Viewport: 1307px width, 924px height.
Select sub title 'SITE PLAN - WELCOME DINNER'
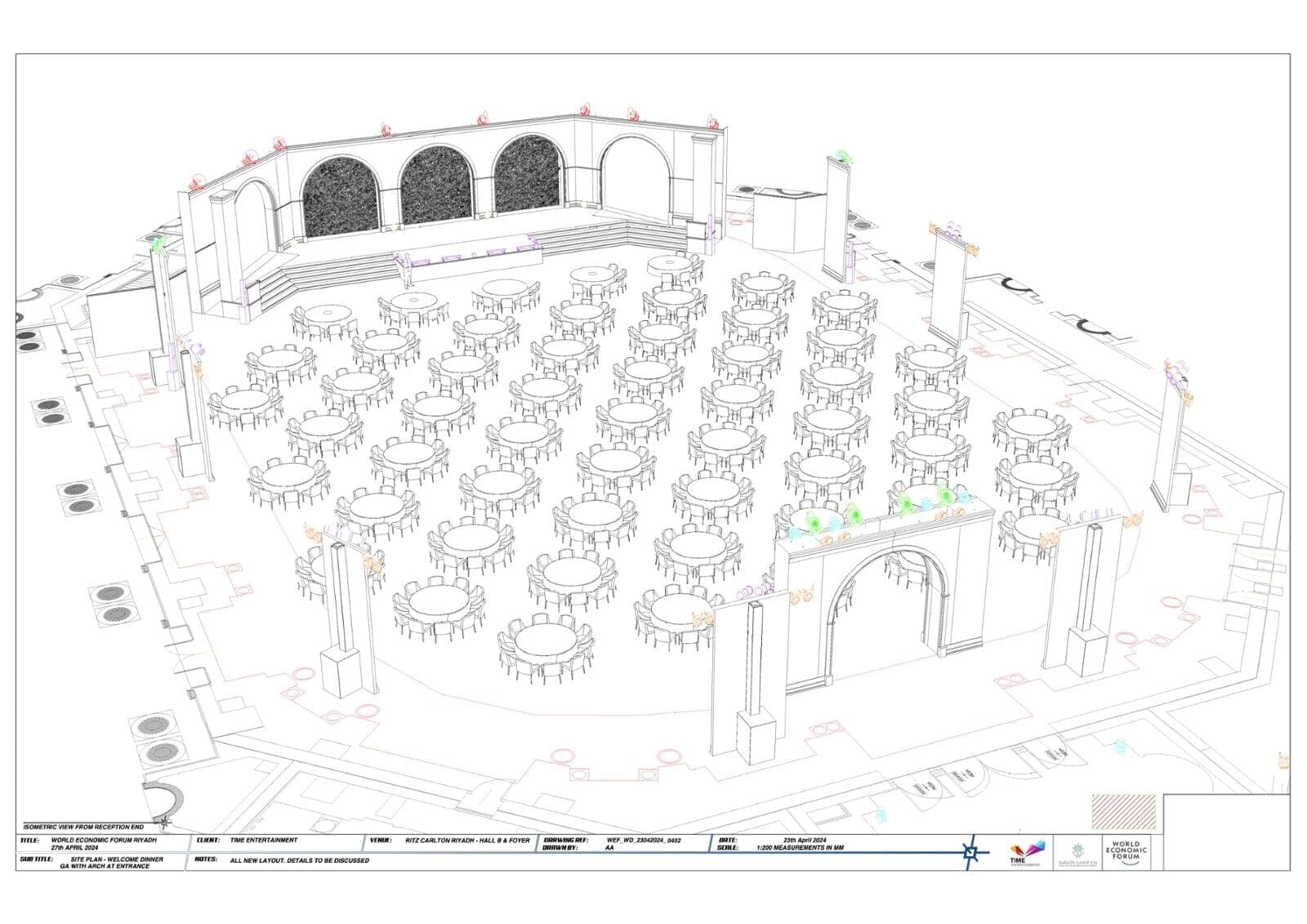coord(117,859)
